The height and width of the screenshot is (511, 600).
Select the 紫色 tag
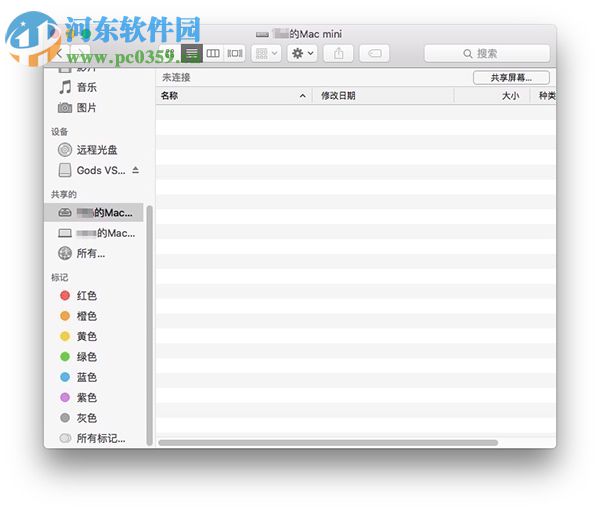pyautogui.click(x=86, y=398)
